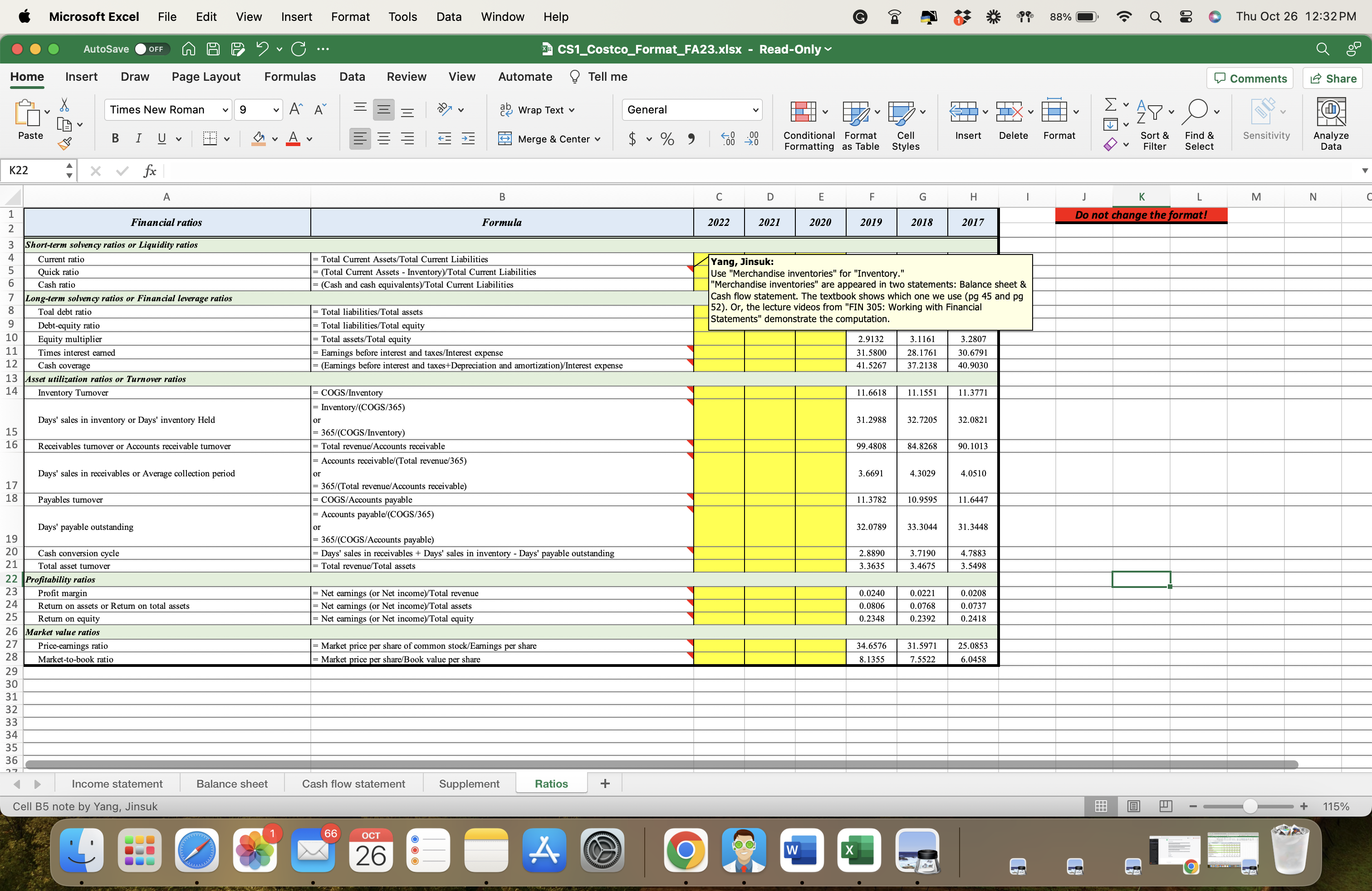Viewport: 1372px width, 891px height.
Task: Toggle Bold formatting
Action: (x=115, y=139)
